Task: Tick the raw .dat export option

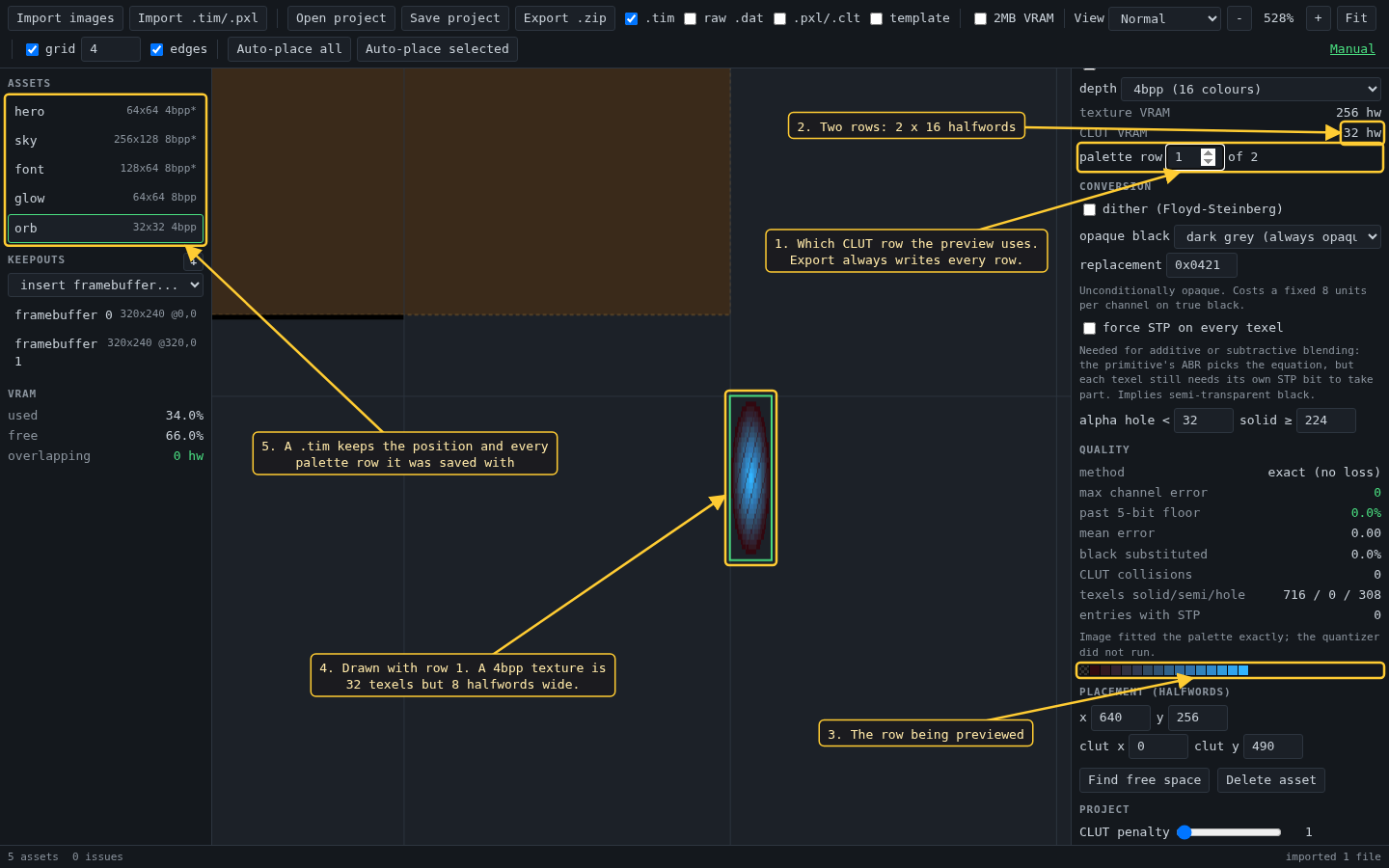Action: 690,18
